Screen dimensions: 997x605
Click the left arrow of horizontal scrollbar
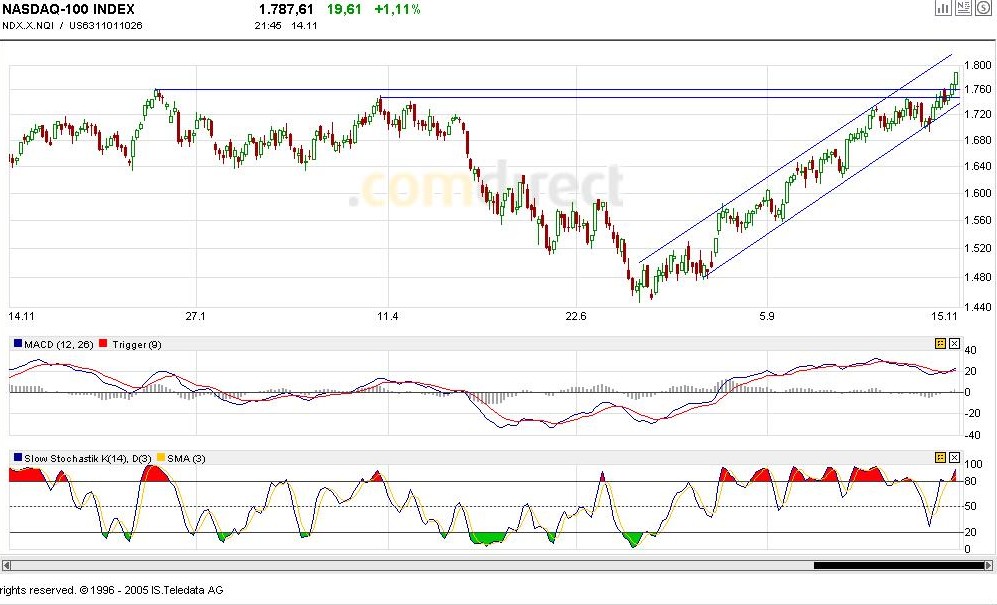click(x=6, y=565)
